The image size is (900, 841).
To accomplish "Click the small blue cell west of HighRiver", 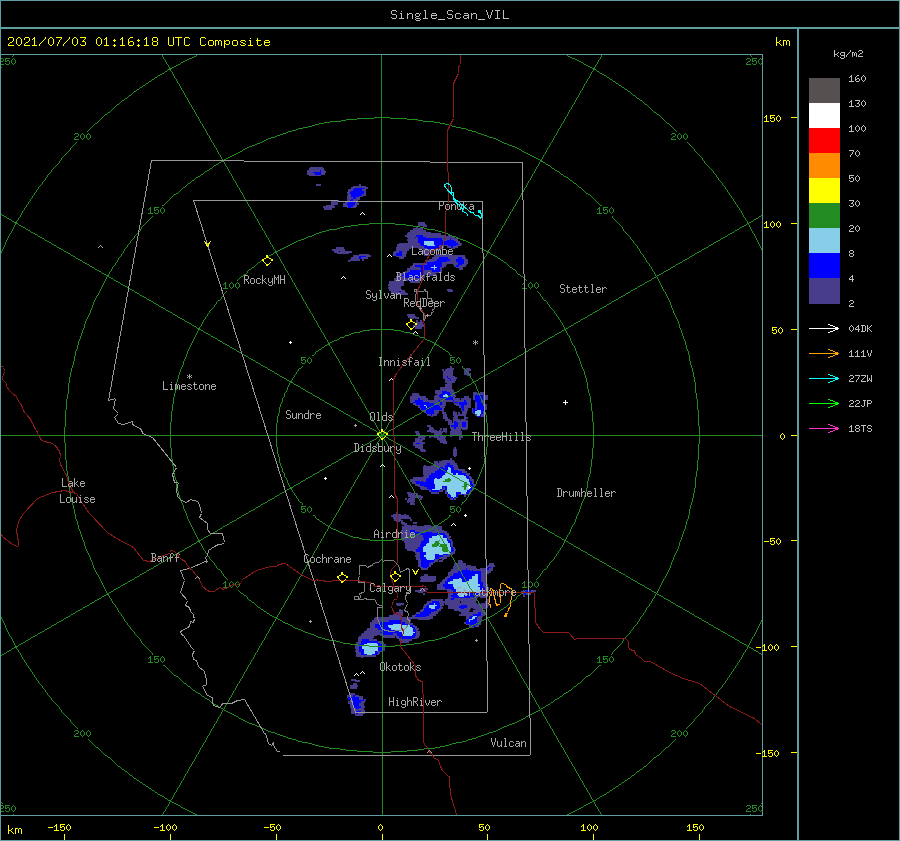I will point(356,703).
